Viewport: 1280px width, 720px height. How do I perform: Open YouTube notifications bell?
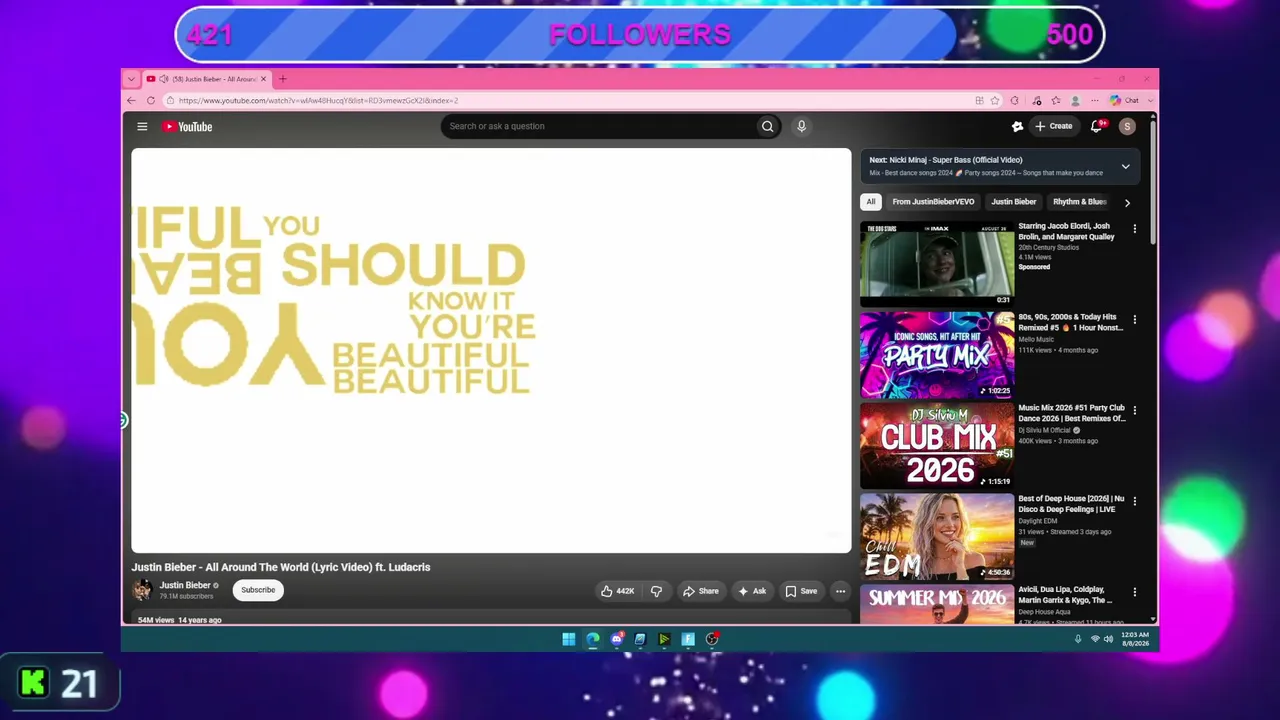[x=1097, y=126]
